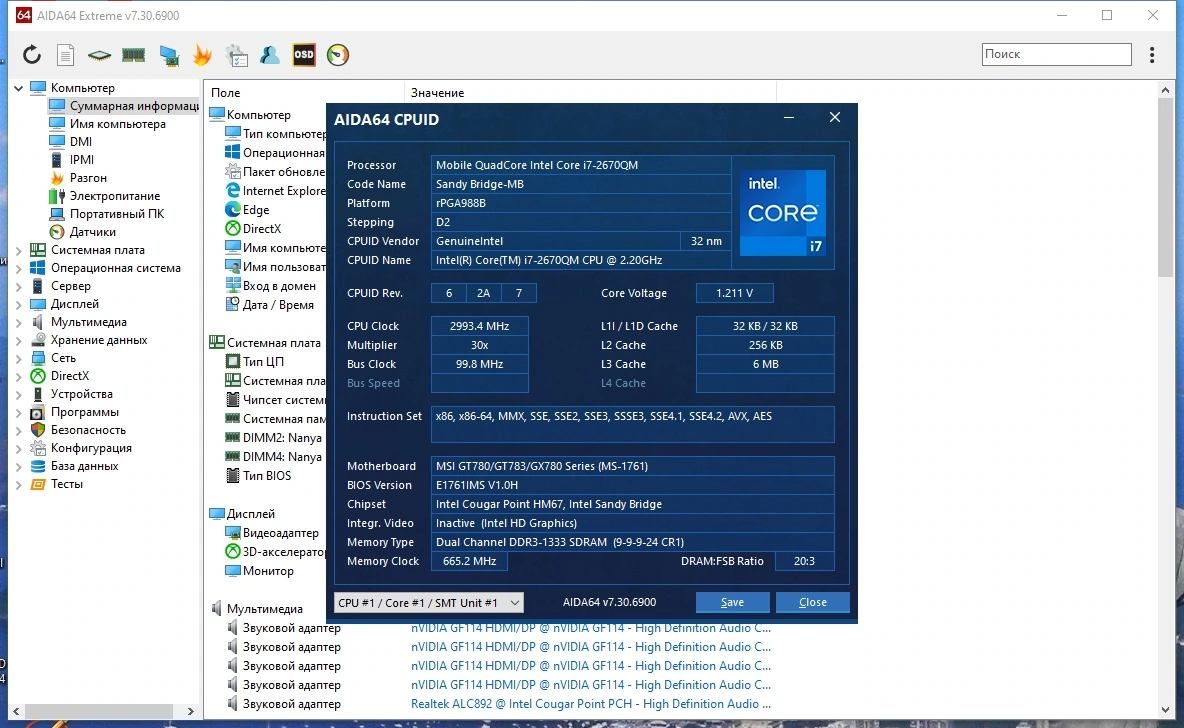Click the DRAM:FSB Ratio value 20:3
This screenshot has width=1184, height=728.
[x=804, y=561]
